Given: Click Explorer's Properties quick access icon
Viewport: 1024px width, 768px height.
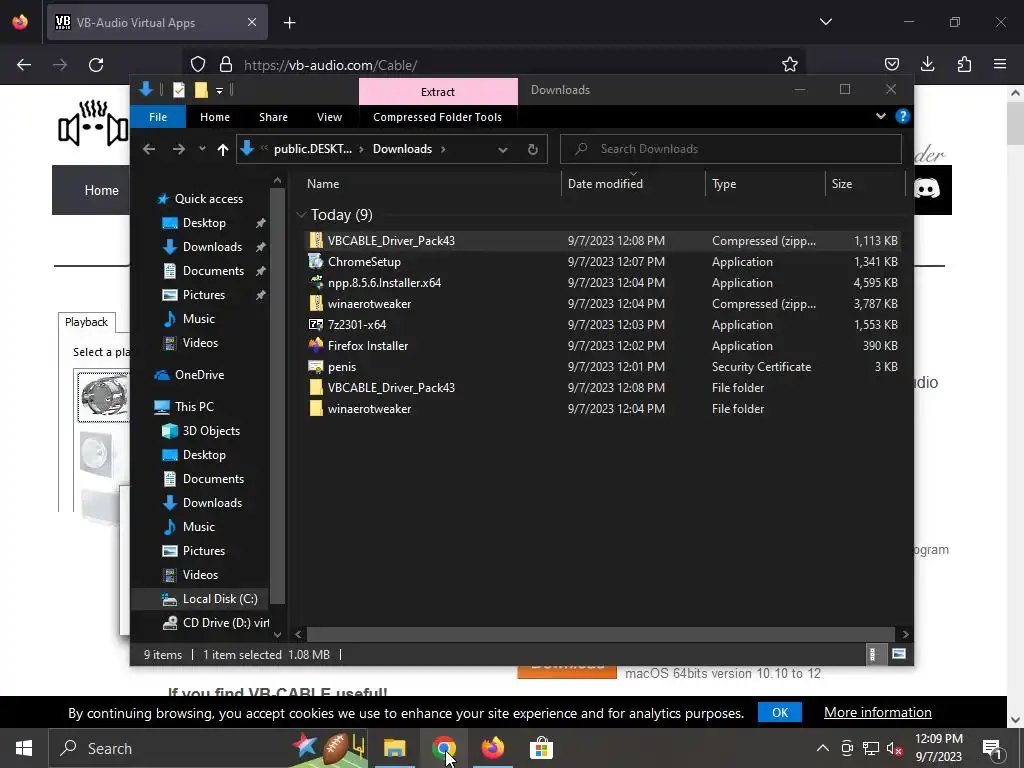Looking at the screenshot, I should coord(179,90).
